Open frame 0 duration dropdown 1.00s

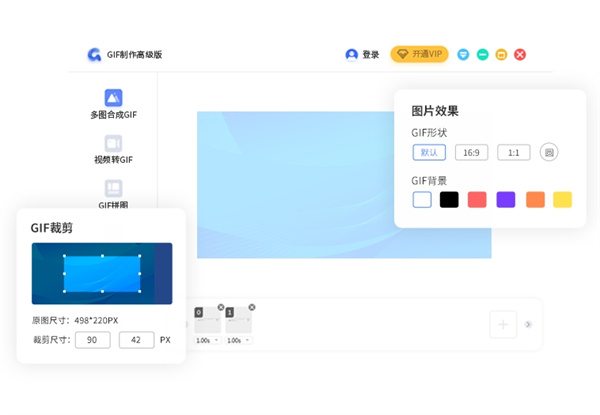[x=207, y=340]
